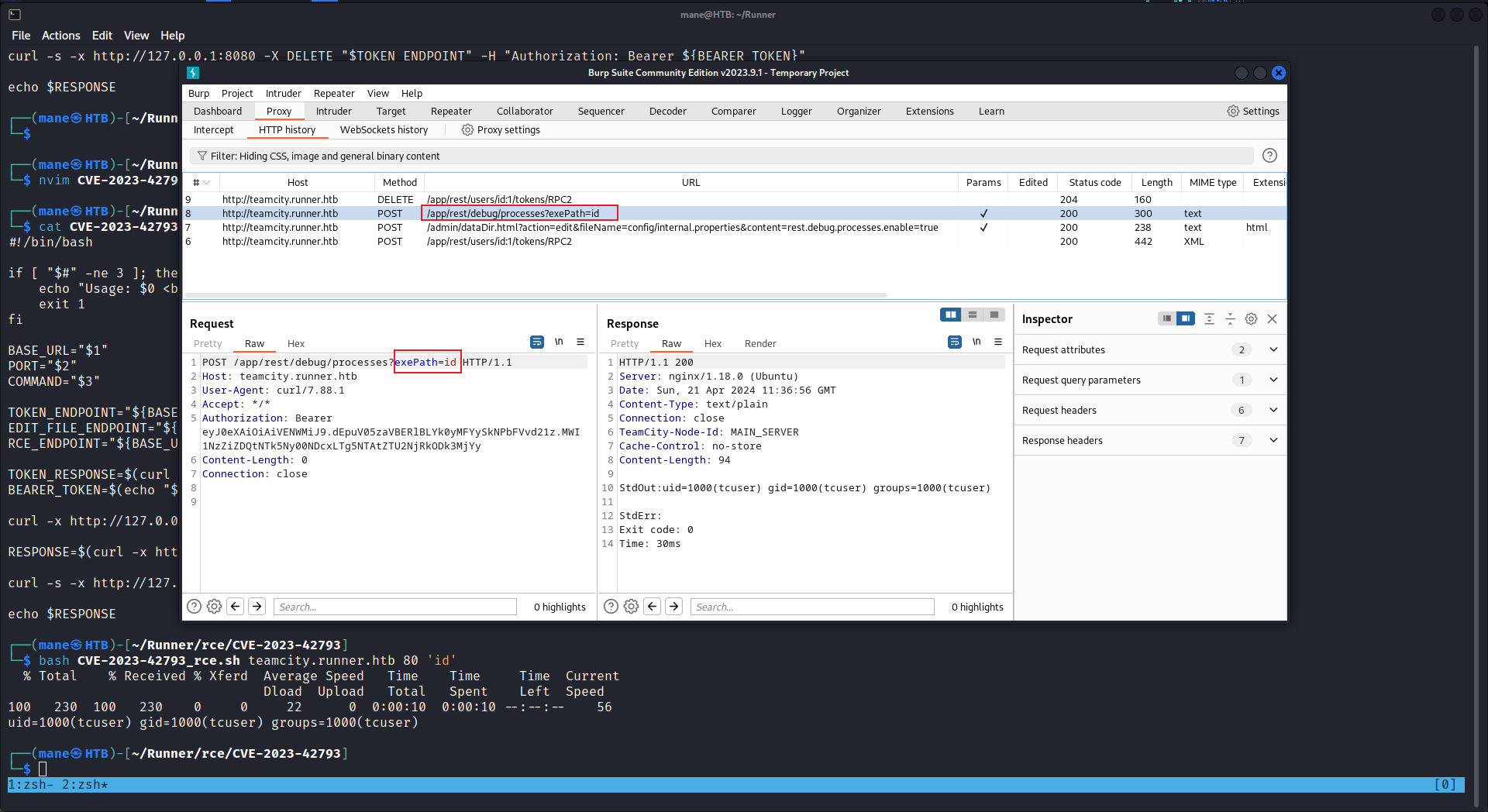Open Request panel hamburger options menu
The image size is (1488, 812).
tap(580, 342)
